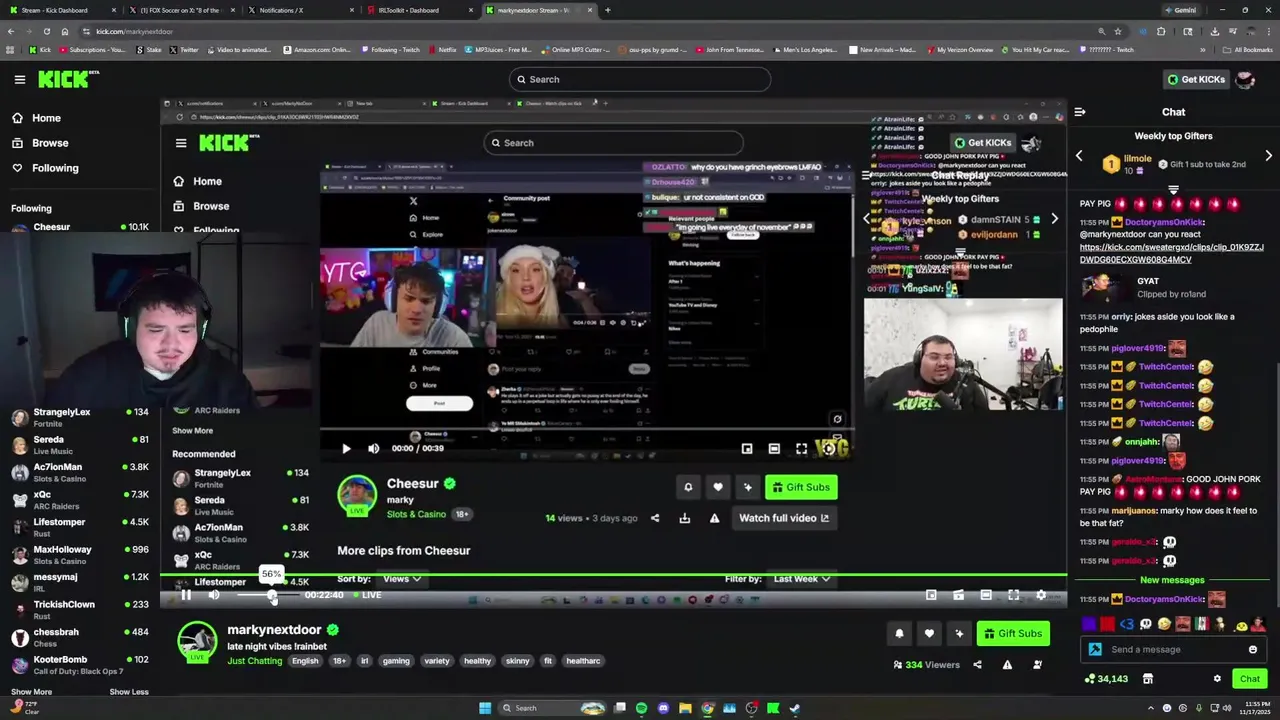This screenshot has width=1280, height=720.
Task: Open the Kick sidebar hamburger menu
Action: (x=19, y=79)
